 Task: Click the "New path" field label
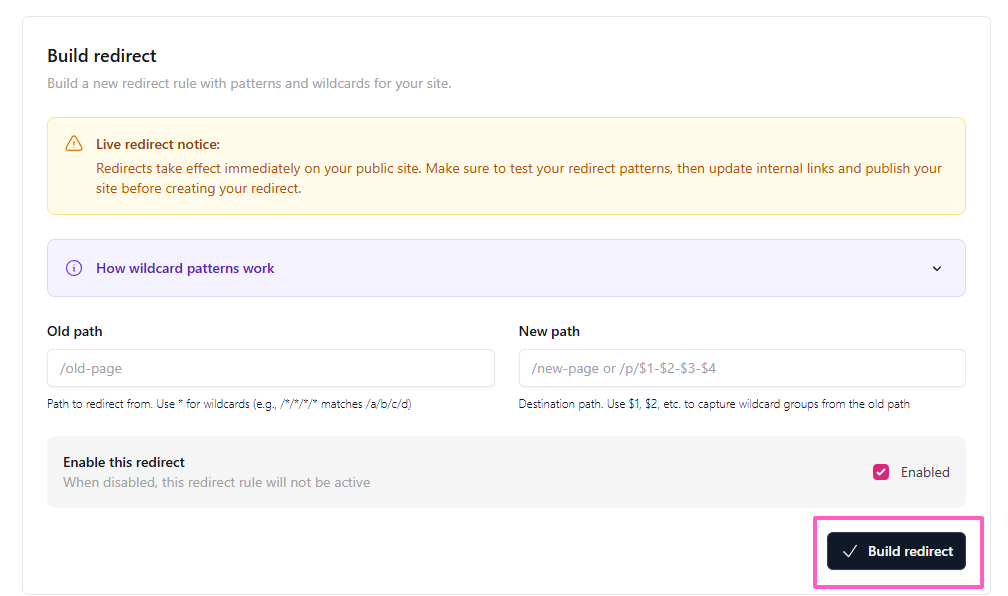coord(549,331)
